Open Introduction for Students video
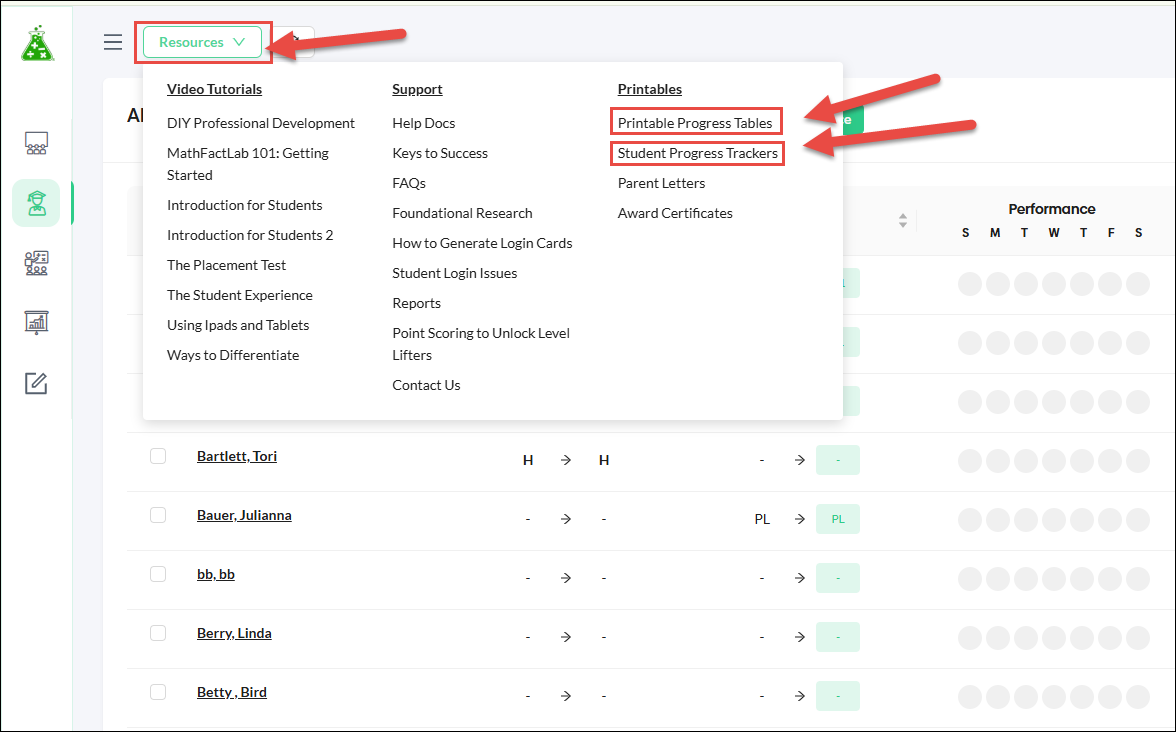 (x=244, y=205)
